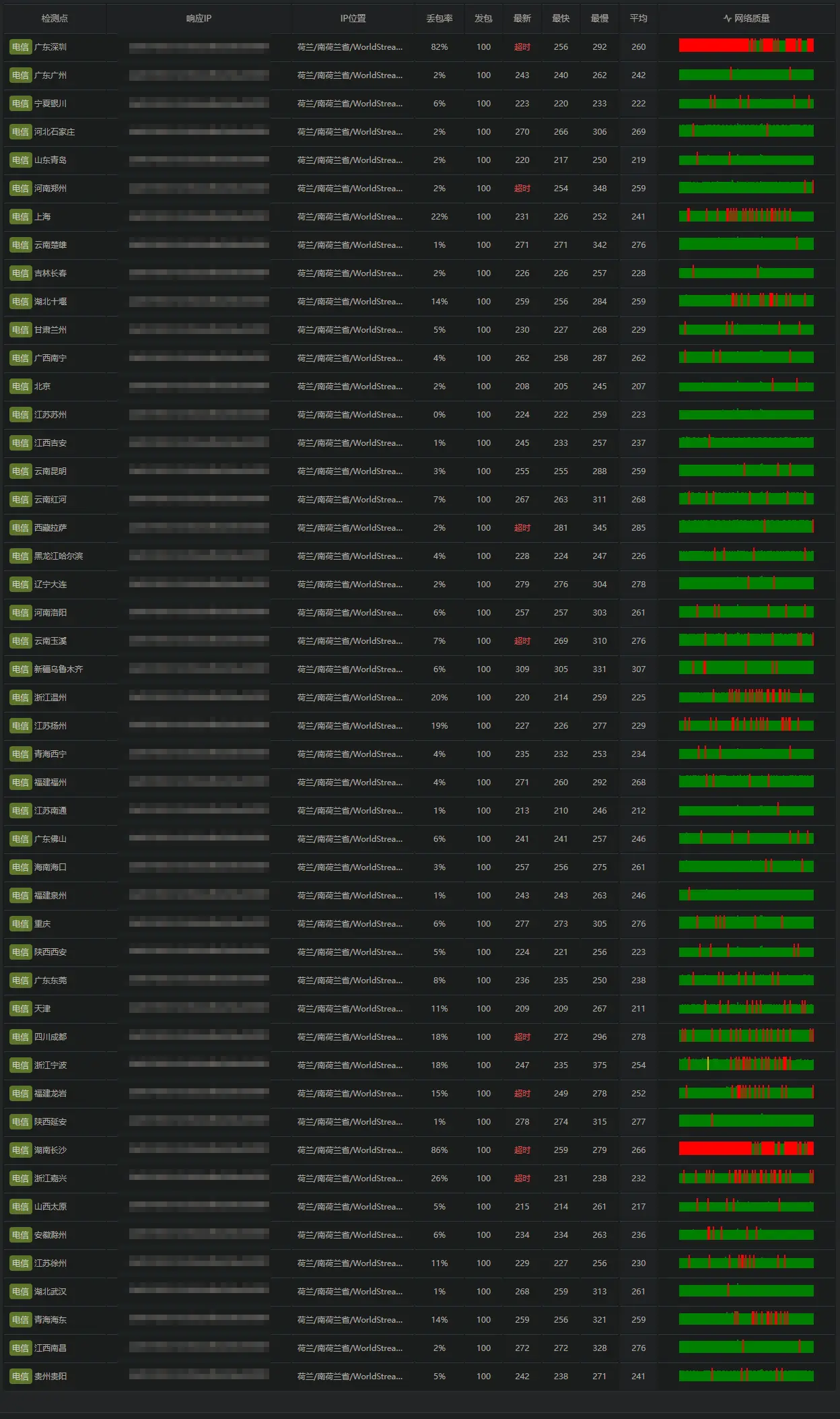Click the 检测点 column header
Image resolution: width=840 pixels, height=1419 pixels.
click(55, 18)
